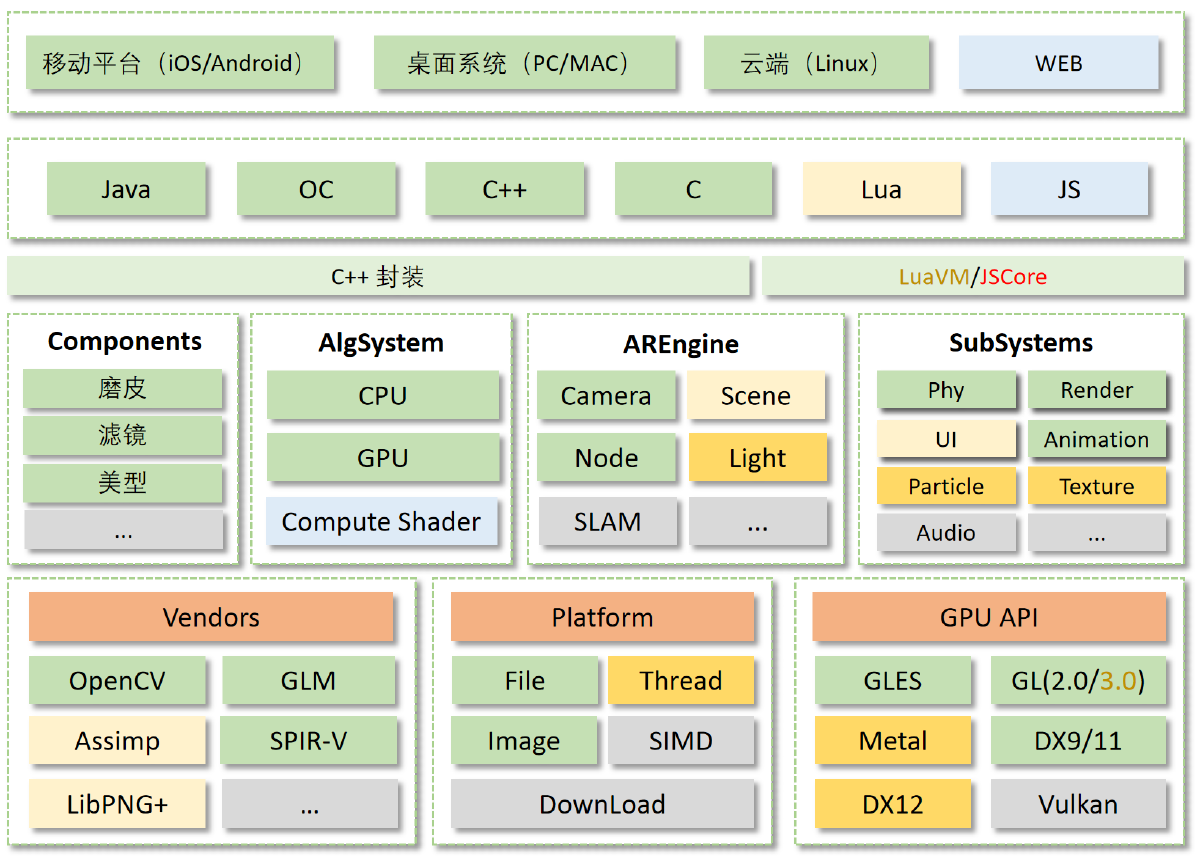
Task: Select the Vendors header
Action: click(211, 617)
